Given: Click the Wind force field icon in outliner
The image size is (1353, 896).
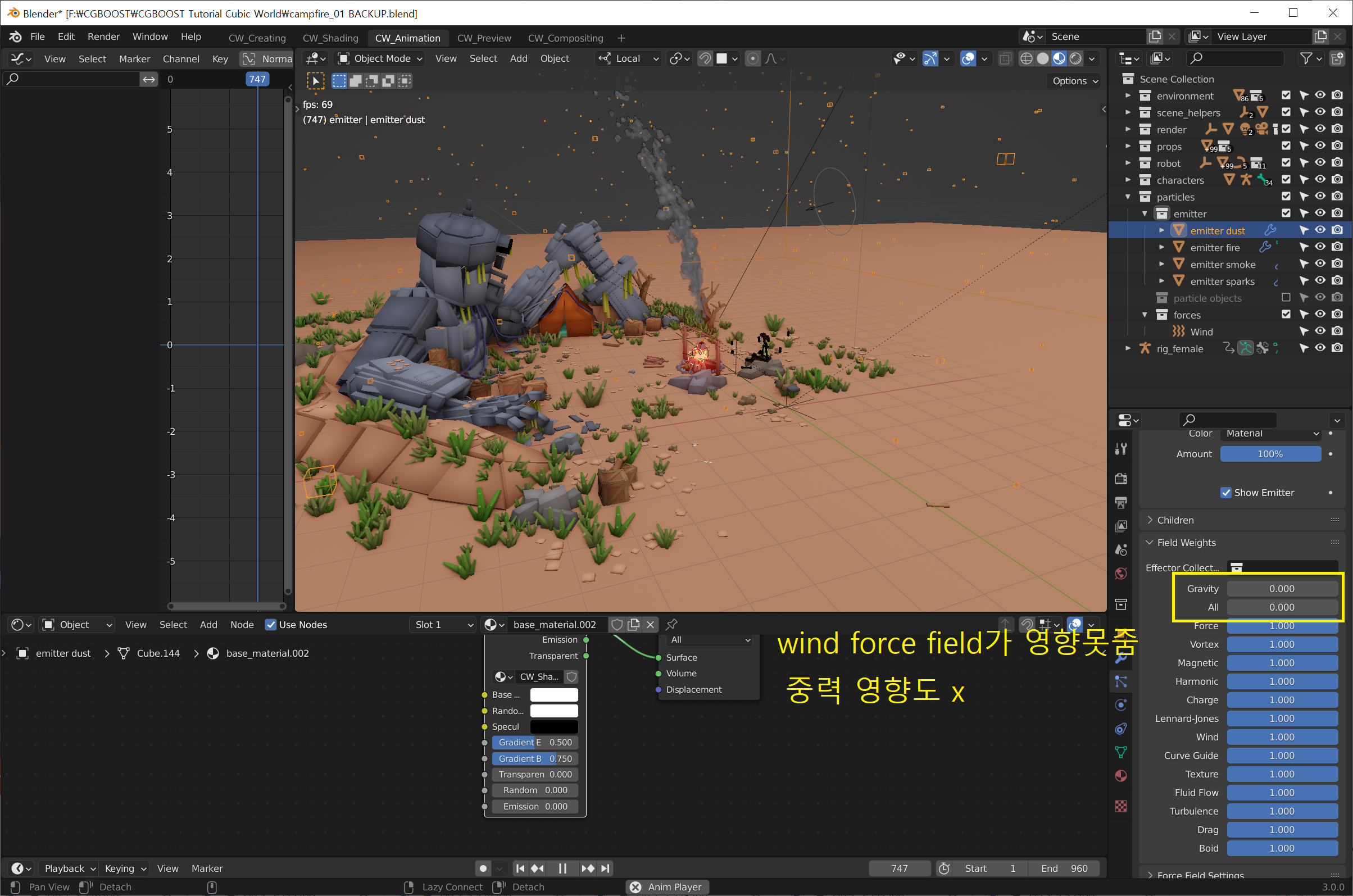Looking at the screenshot, I should (1178, 331).
